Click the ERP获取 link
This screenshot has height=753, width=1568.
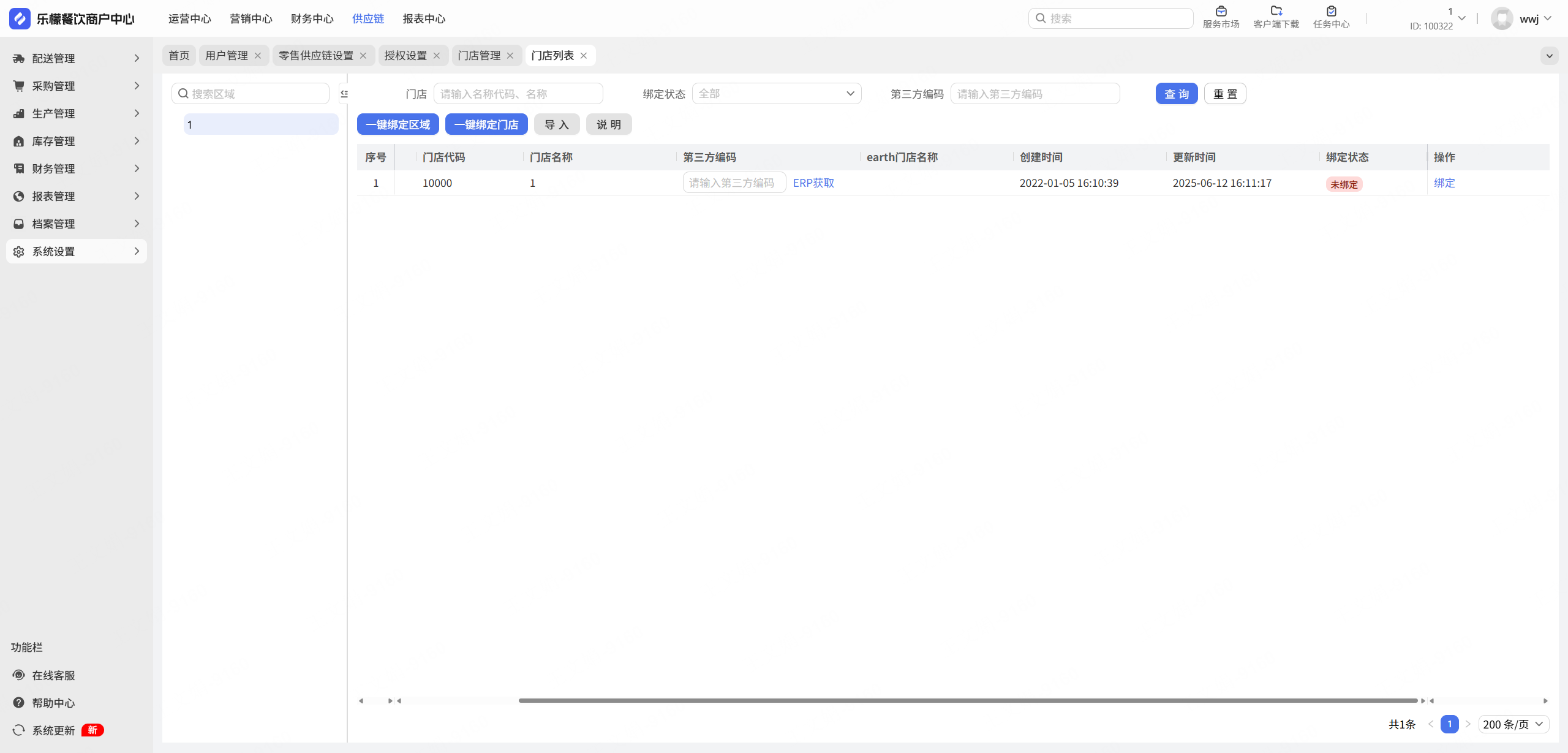pos(813,183)
